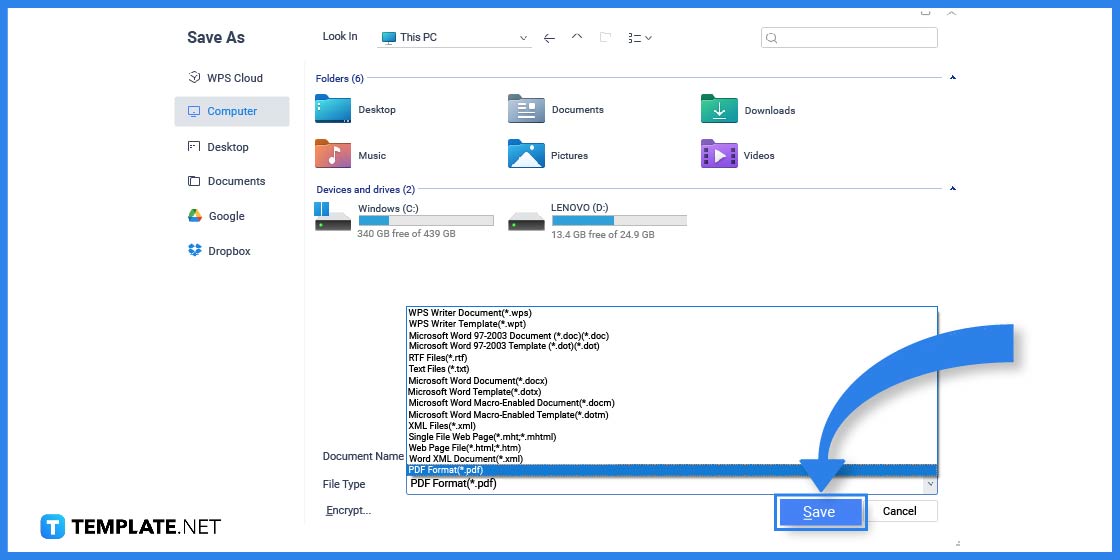Open the view options list icon
Screen dimensions: 1120x560
[x=639, y=38]
